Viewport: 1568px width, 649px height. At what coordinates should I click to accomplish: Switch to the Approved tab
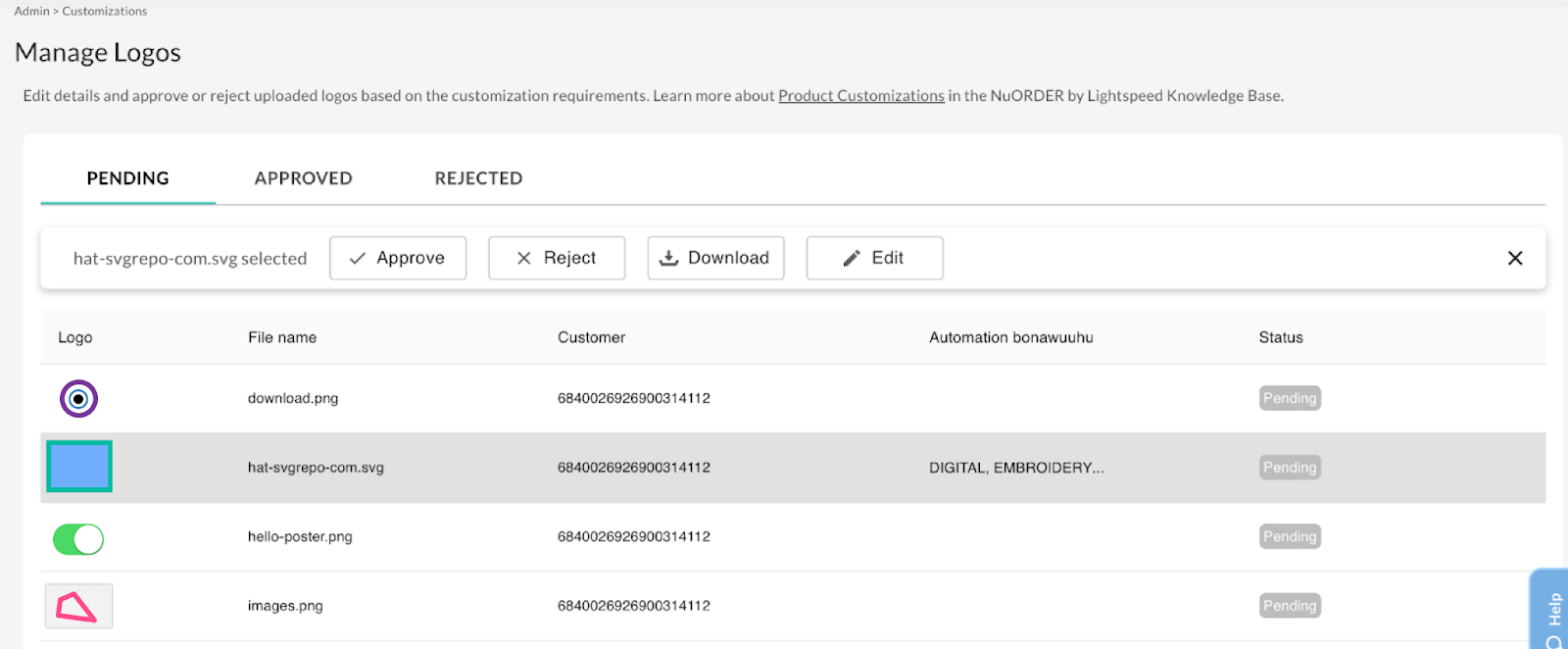(303, 178)
